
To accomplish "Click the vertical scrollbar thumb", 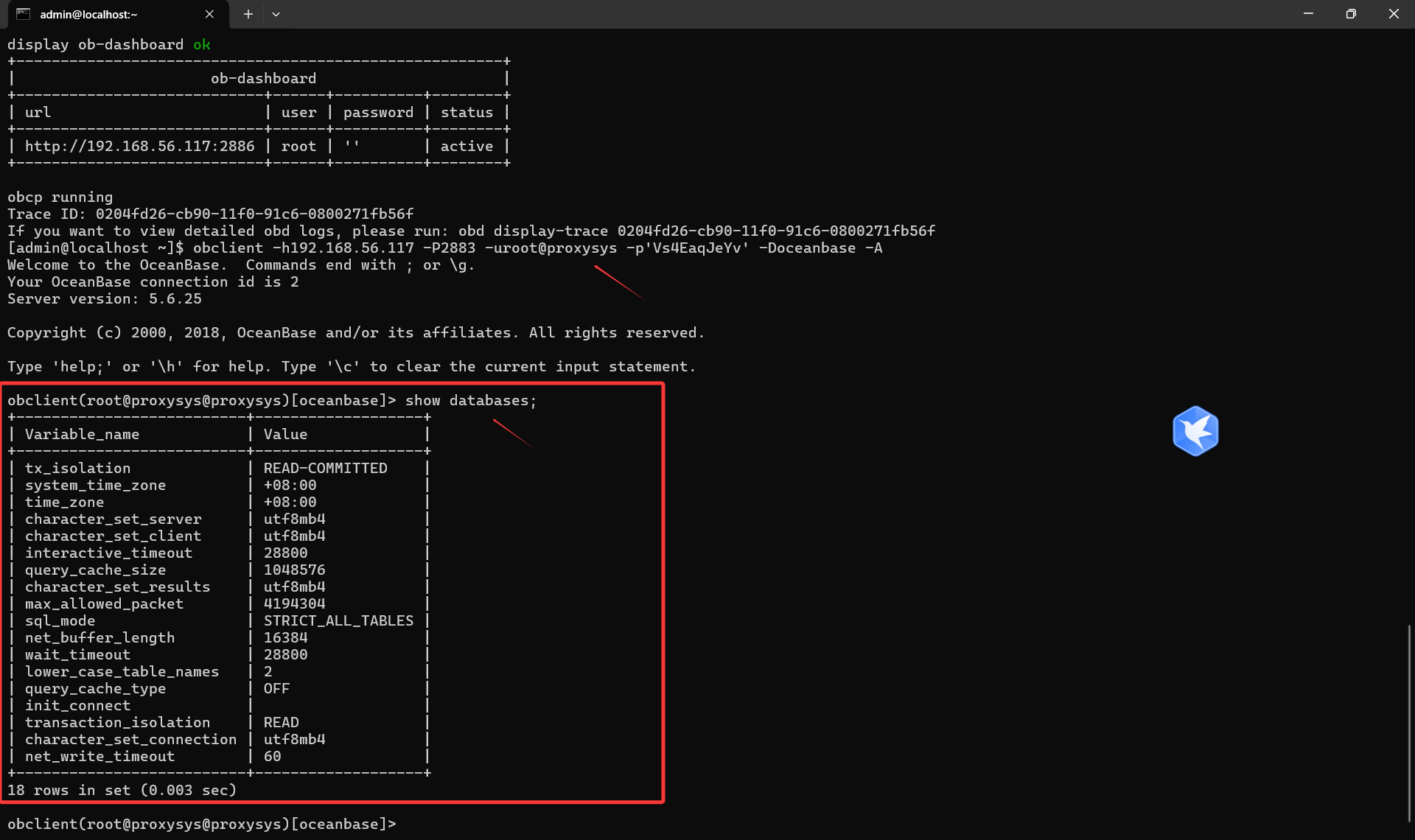I will pos(1409,722).
